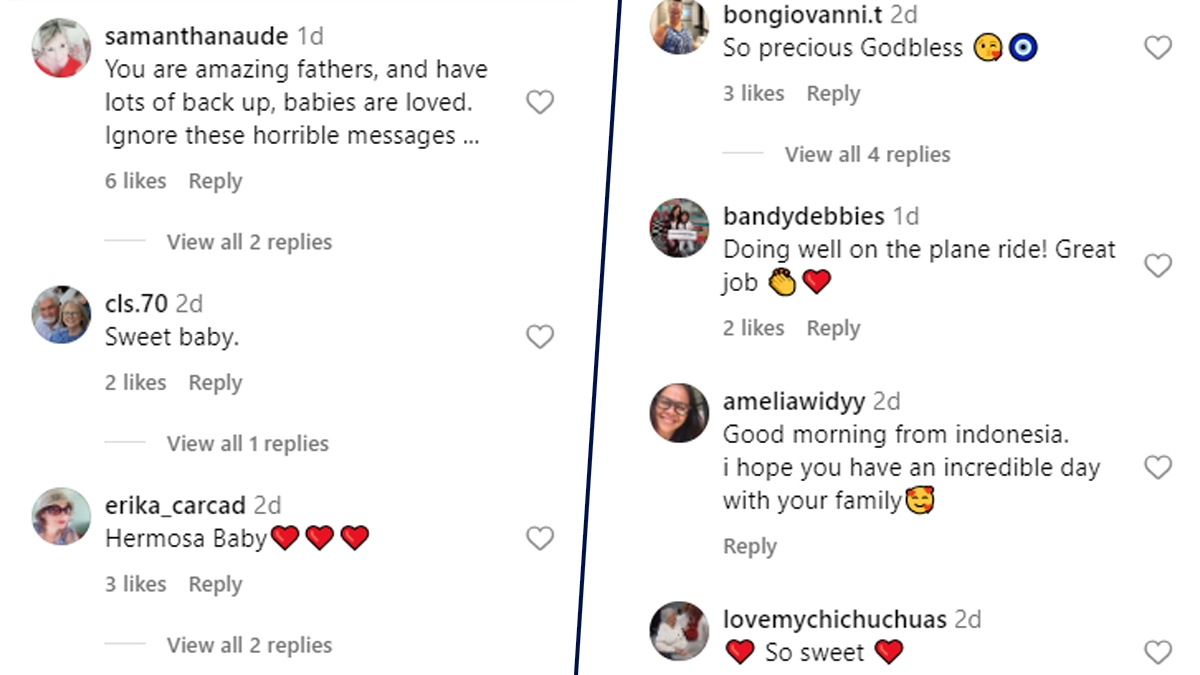Expand the 1 reply under cls.70
This screenshot has width=1200, height=675.
[x=247, y=444]
